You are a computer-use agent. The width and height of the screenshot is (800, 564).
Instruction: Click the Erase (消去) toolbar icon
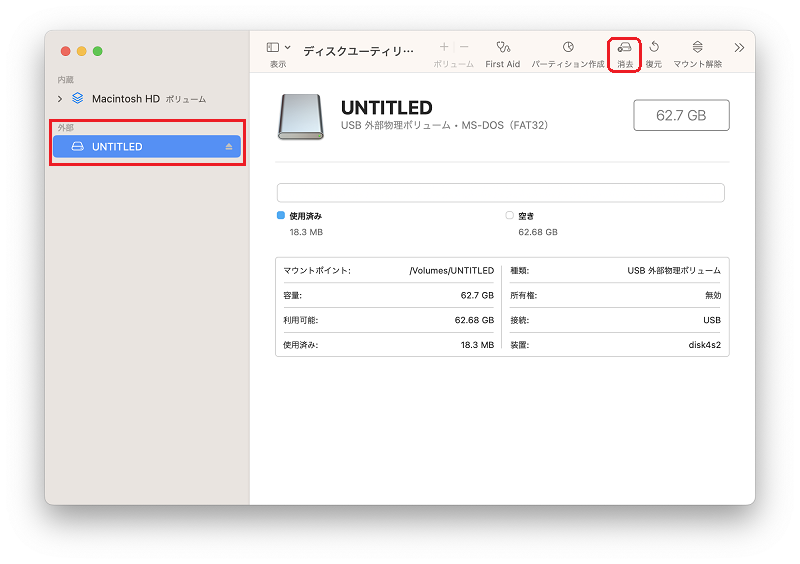[624, 47]
